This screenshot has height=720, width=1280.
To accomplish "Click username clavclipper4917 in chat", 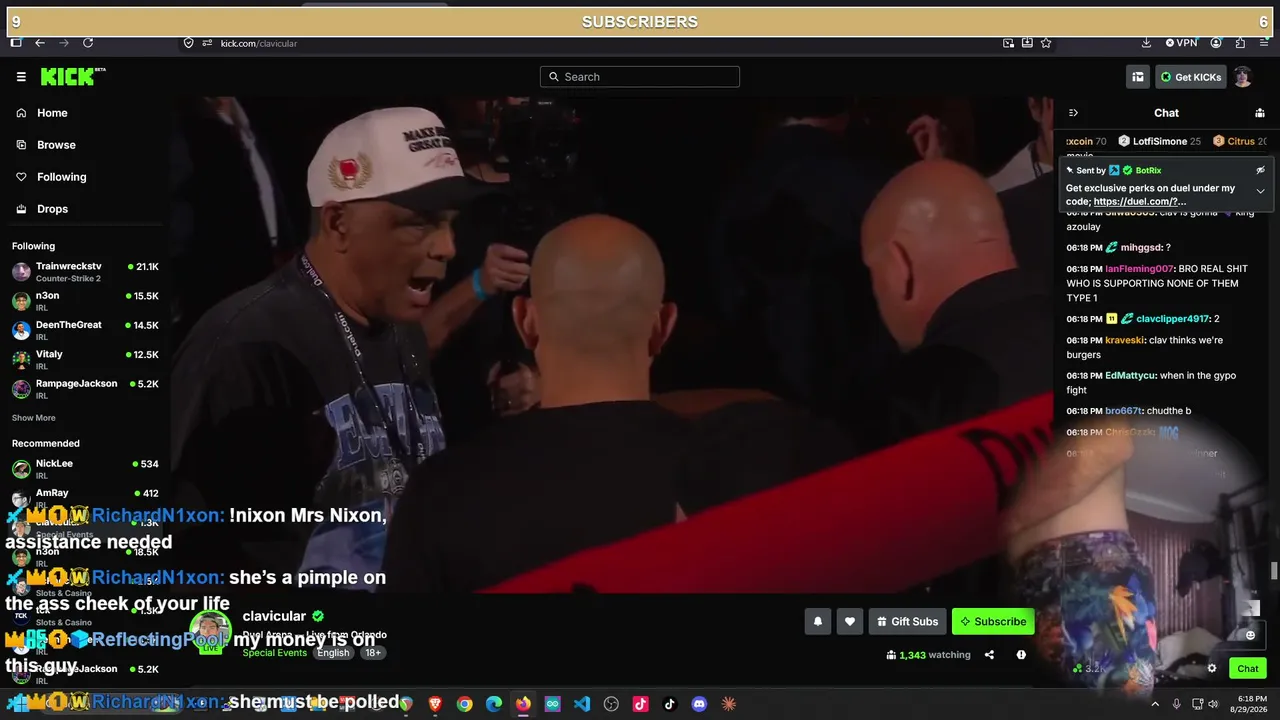I will (x=1172, y=319).
